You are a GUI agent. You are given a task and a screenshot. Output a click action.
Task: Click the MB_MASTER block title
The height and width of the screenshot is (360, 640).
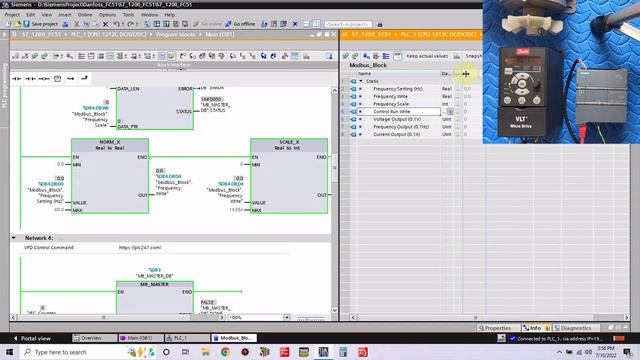click(x=154, y=284)
